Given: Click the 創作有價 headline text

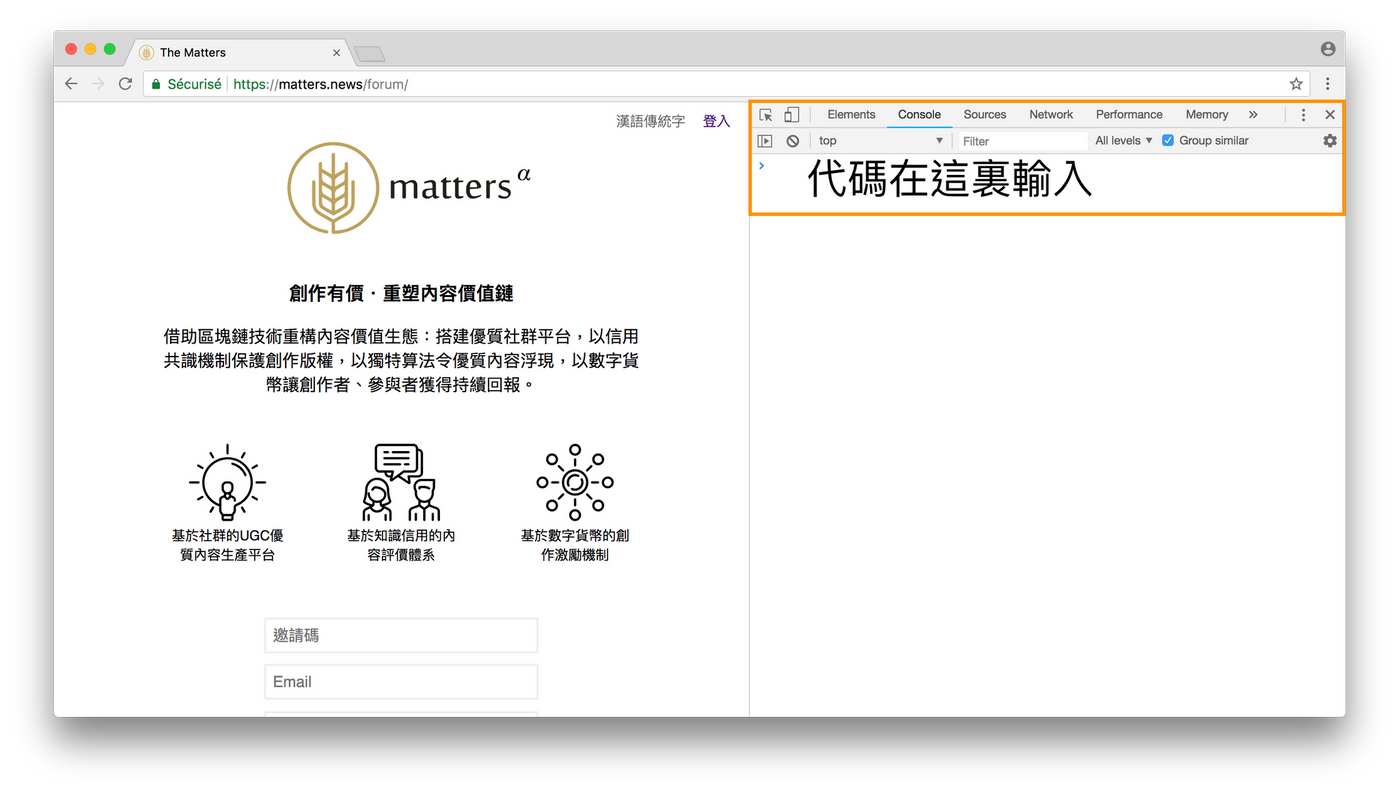Looking at the screenshot, I should click(401, 294).
